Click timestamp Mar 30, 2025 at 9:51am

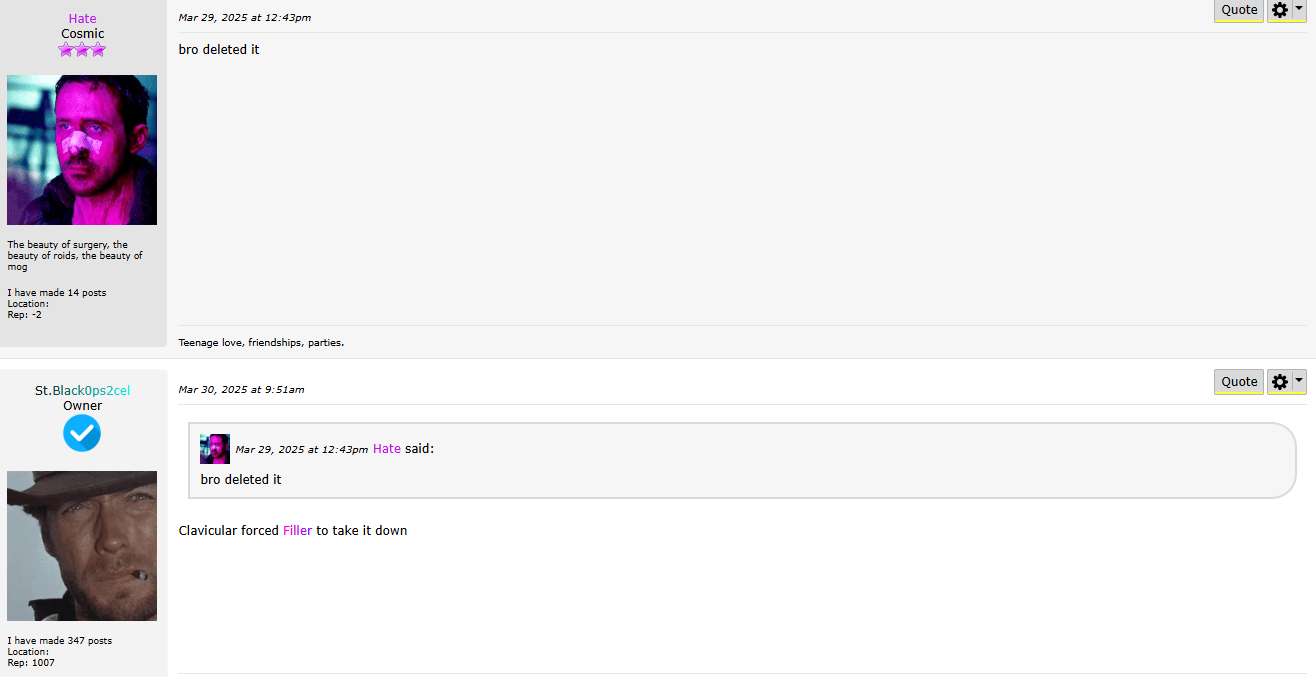click(242, 390)
